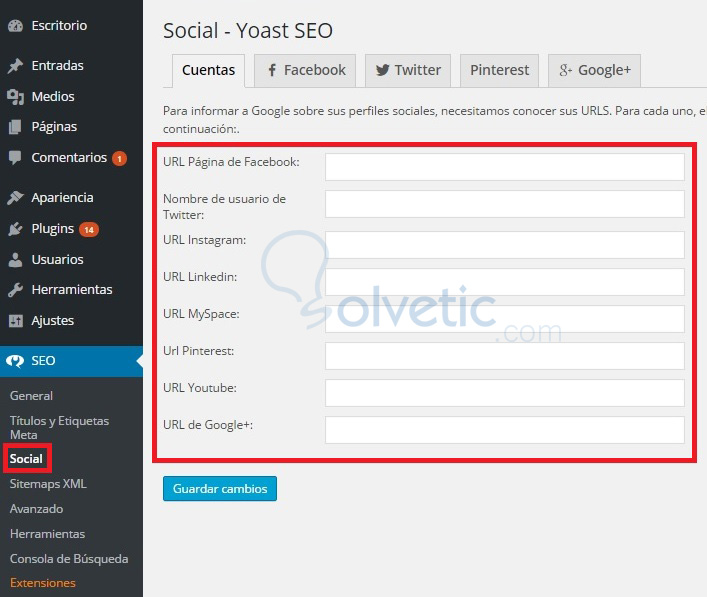Open the Extensiones link
Image resolution: width=707 pixels, height=597 pixels.
tap(43, 583)
